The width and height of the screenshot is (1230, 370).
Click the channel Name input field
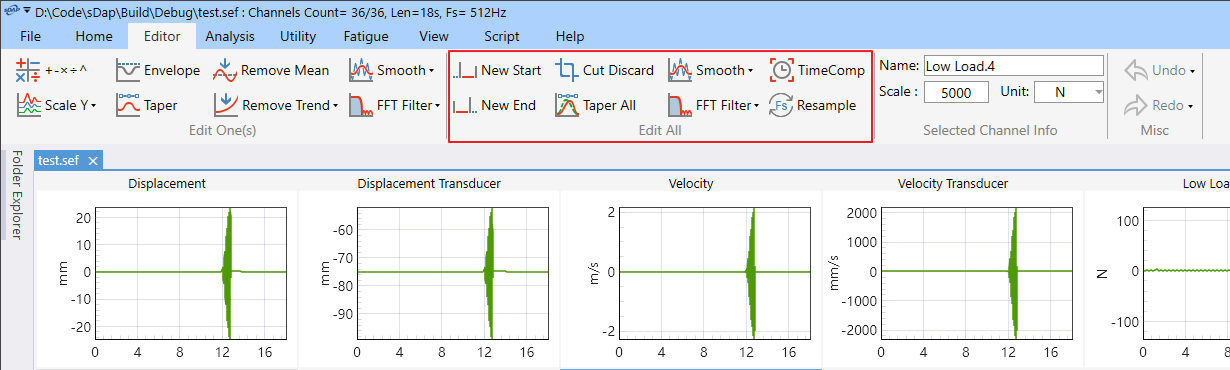pos(1013,66)
